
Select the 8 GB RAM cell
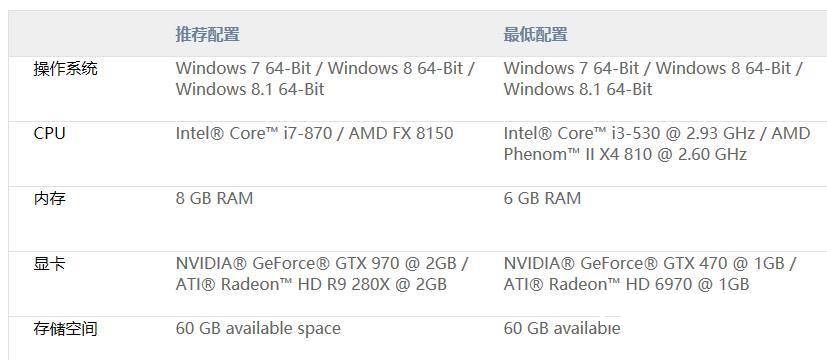click(214, 198)
